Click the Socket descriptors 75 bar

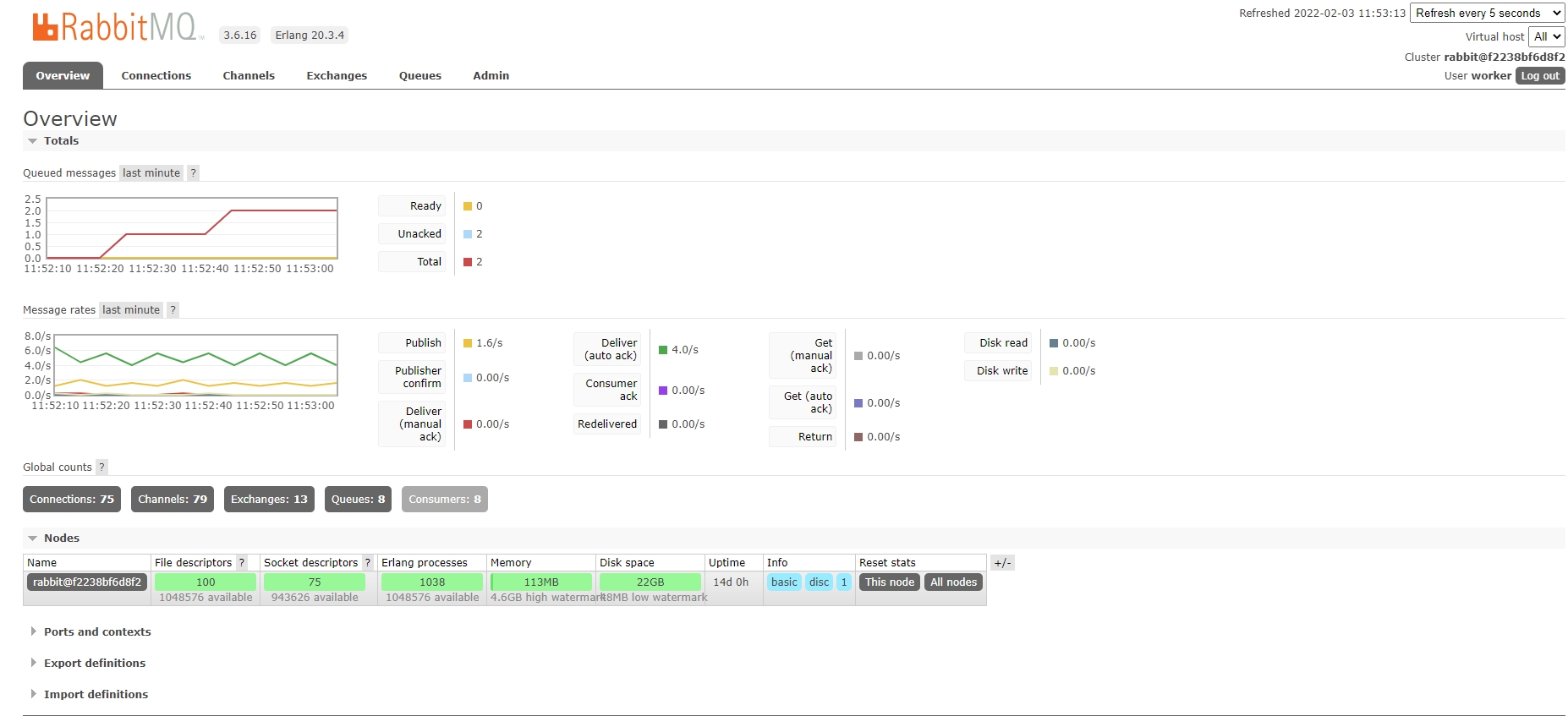point(315,582)
